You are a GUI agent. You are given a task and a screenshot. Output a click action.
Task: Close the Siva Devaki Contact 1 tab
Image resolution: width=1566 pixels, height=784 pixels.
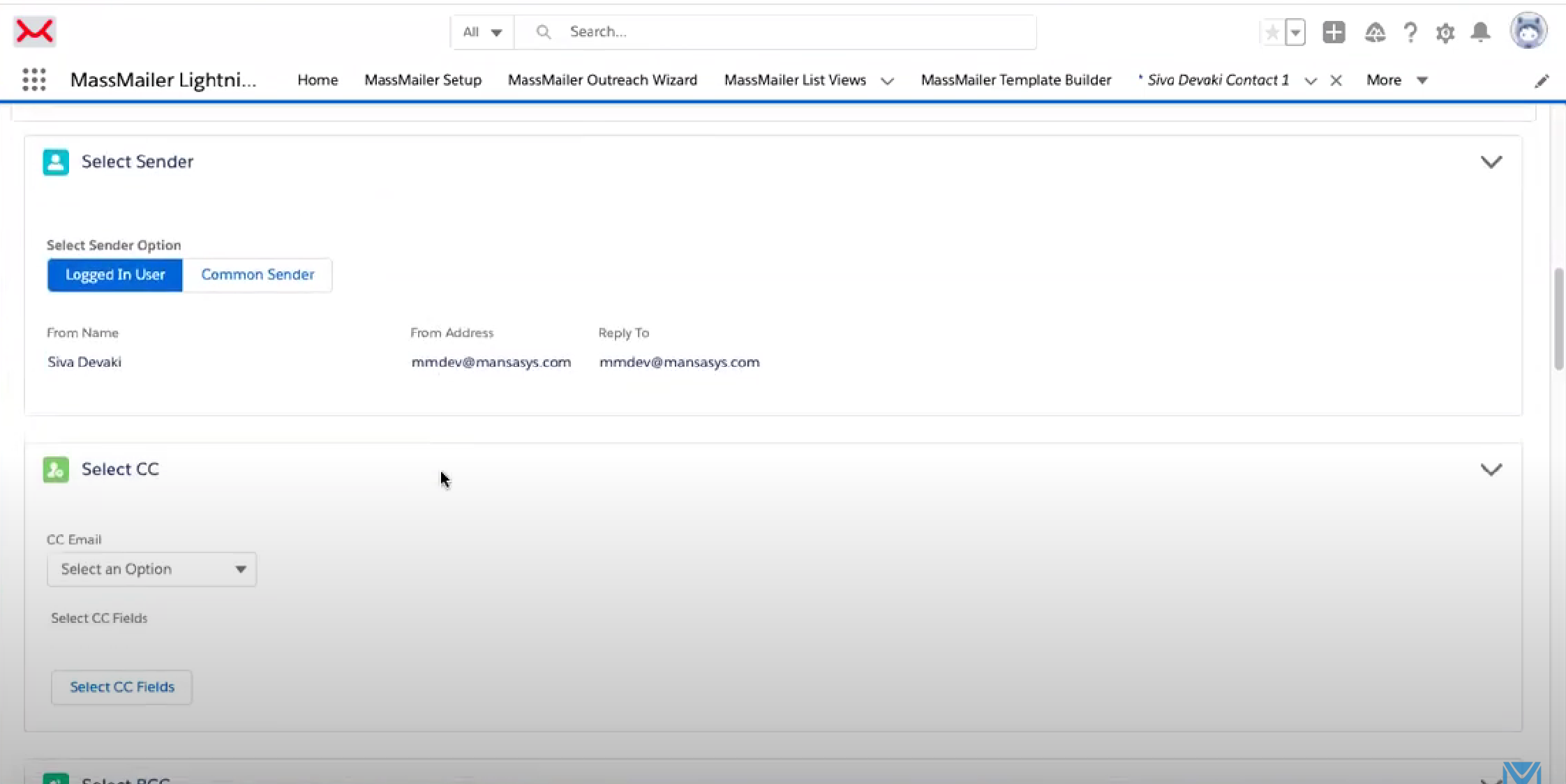point(1336,81)
